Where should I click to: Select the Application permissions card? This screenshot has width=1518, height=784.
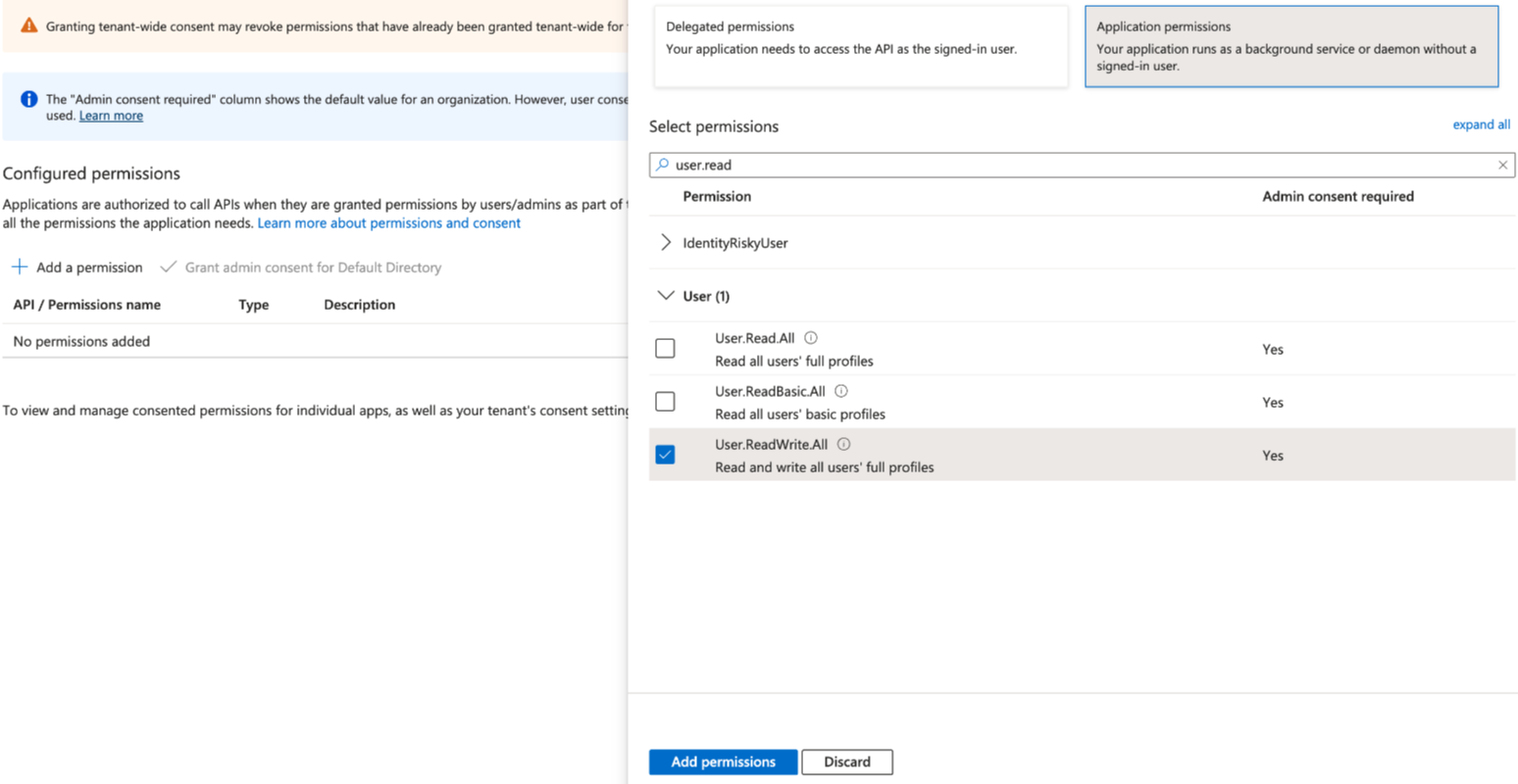point(1290,47)
